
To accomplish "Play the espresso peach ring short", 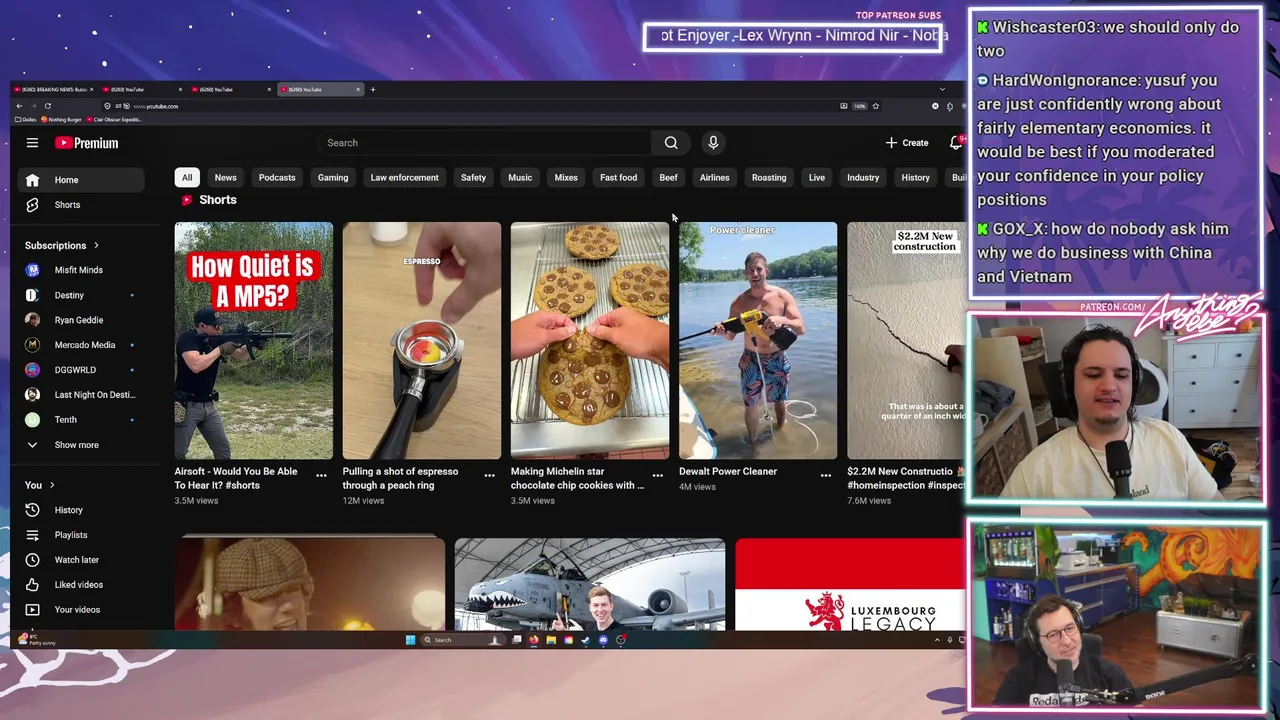I will click(422, 340).
